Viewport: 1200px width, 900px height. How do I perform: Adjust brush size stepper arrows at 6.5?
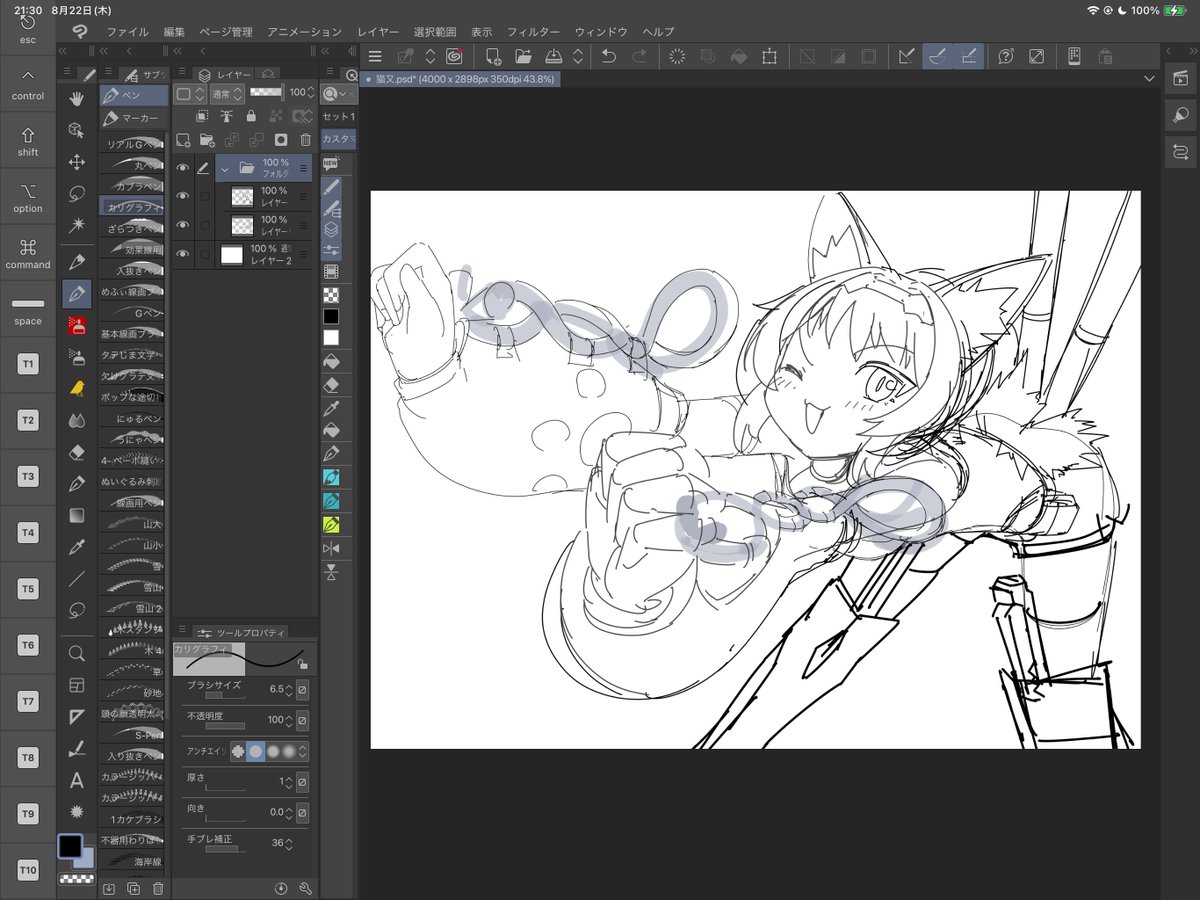tap(289, 690)
